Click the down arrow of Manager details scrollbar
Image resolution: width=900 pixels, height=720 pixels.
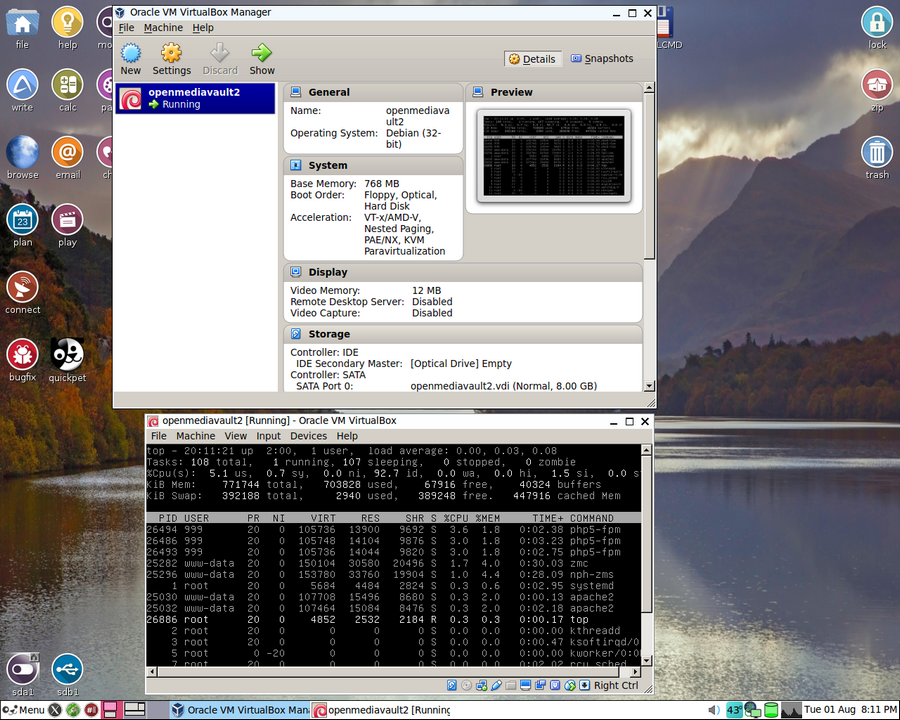pyautogui.click(x=649, y=386)
